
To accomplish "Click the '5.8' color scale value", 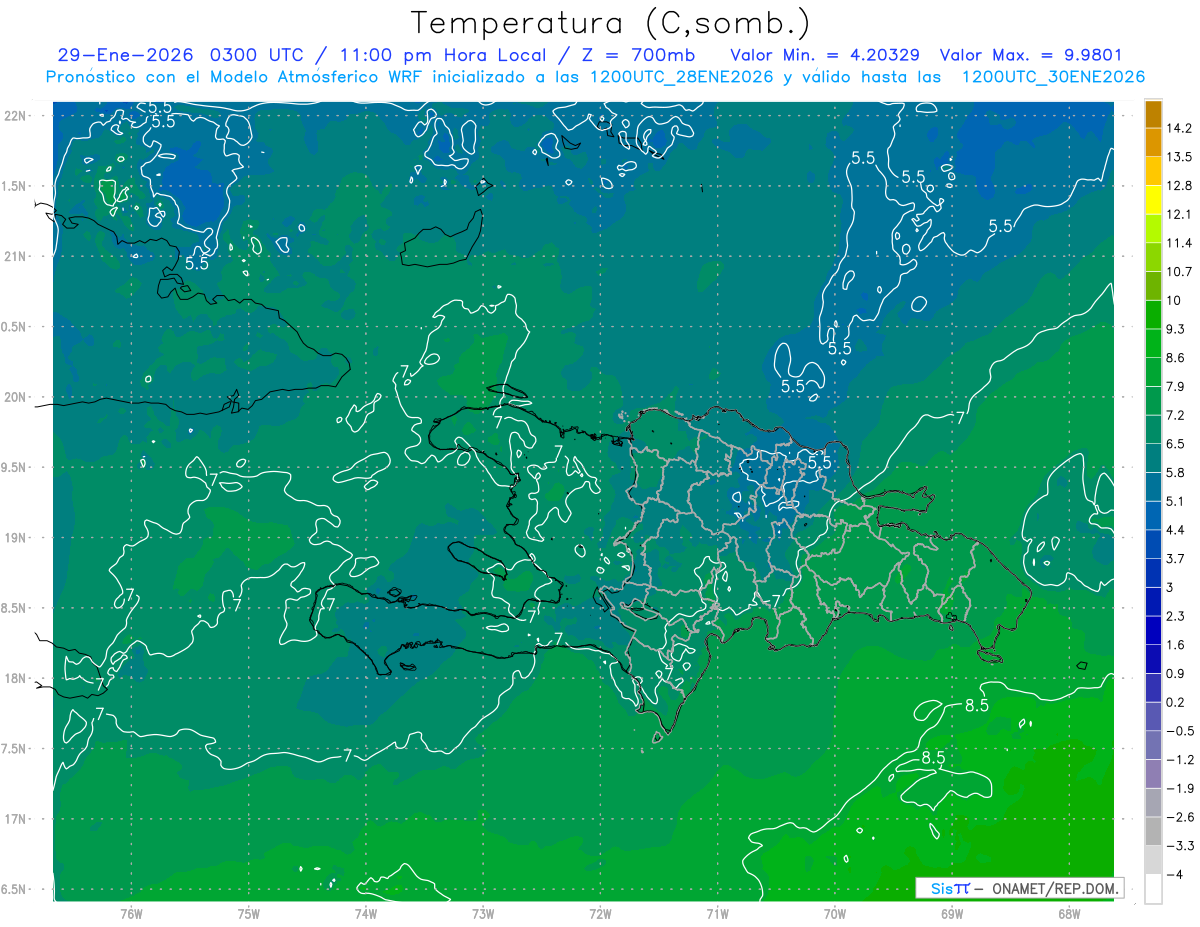I will point(1176,473).
